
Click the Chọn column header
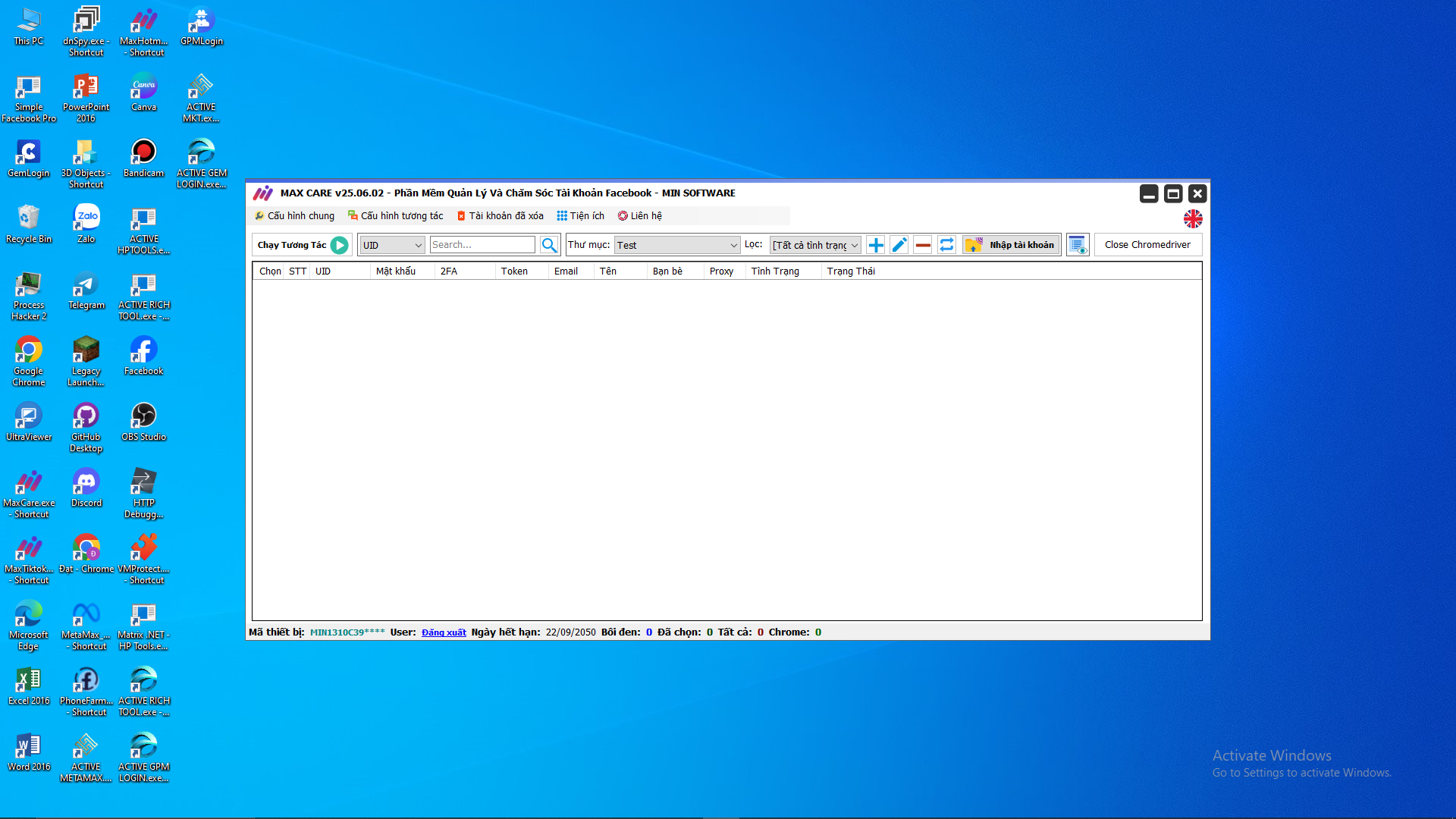pyautogui.click(x=270, y=271)
